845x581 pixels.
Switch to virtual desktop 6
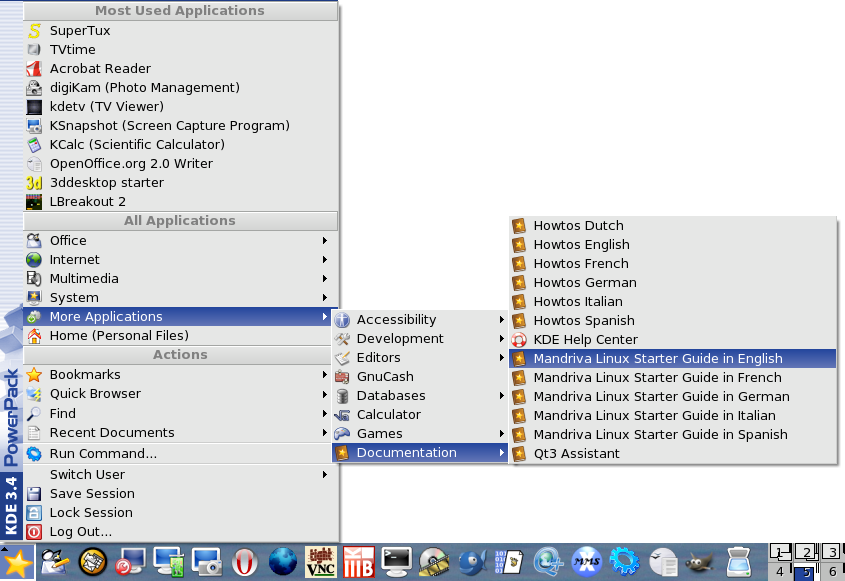coord(832,571)
